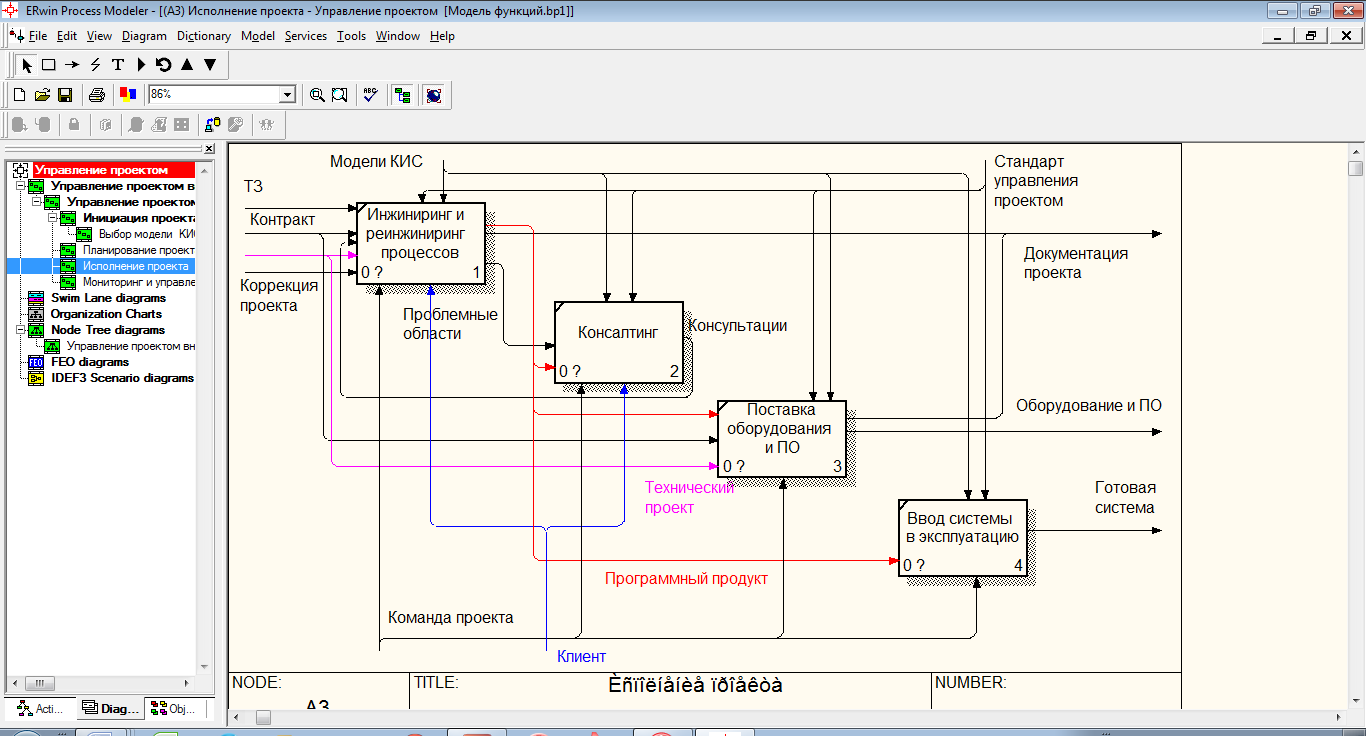
Task: Select the Activity Box tool
Action: tap(48, 65)
